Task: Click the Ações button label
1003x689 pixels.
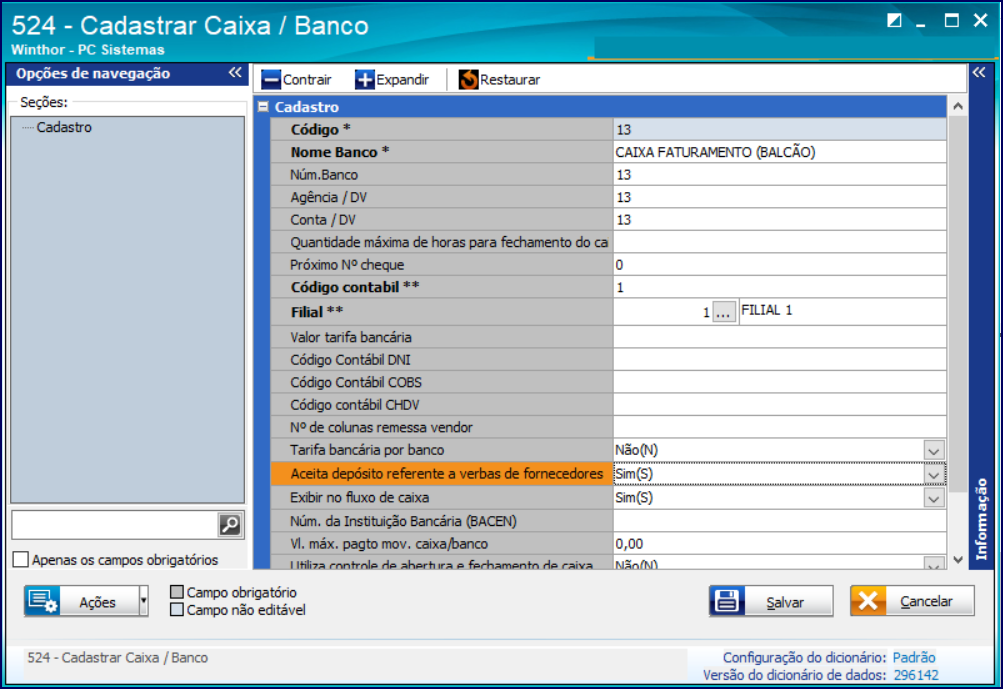Action: point(97,602)
